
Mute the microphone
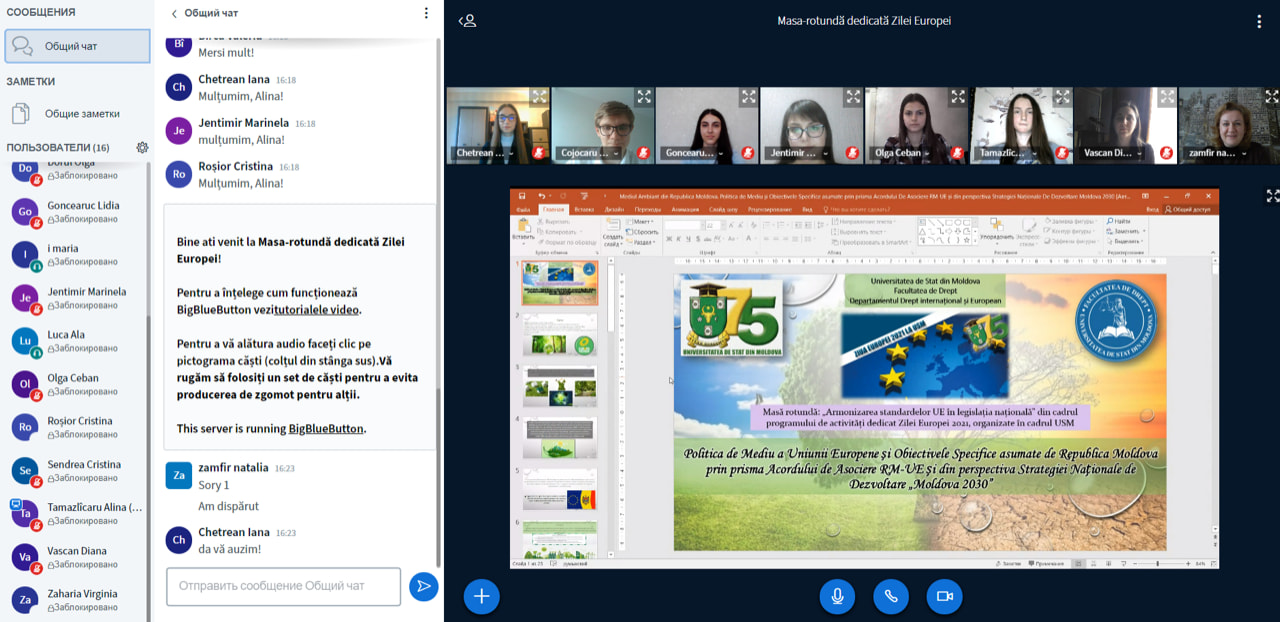point(837,596)
